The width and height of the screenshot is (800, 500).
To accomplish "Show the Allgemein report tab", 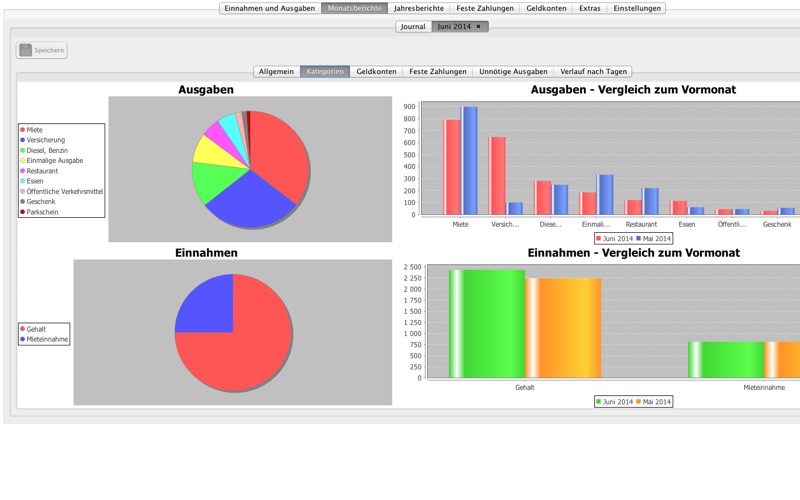I will [x=276, y=71].
